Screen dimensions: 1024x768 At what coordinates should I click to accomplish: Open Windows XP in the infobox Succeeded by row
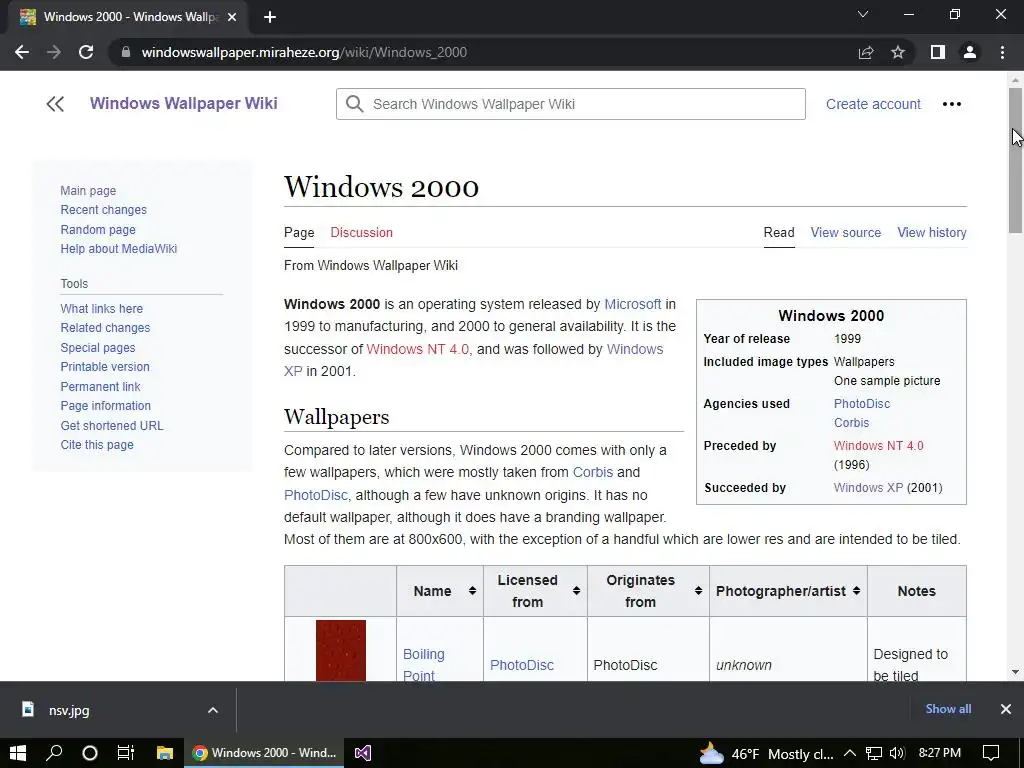coord(868,487)
